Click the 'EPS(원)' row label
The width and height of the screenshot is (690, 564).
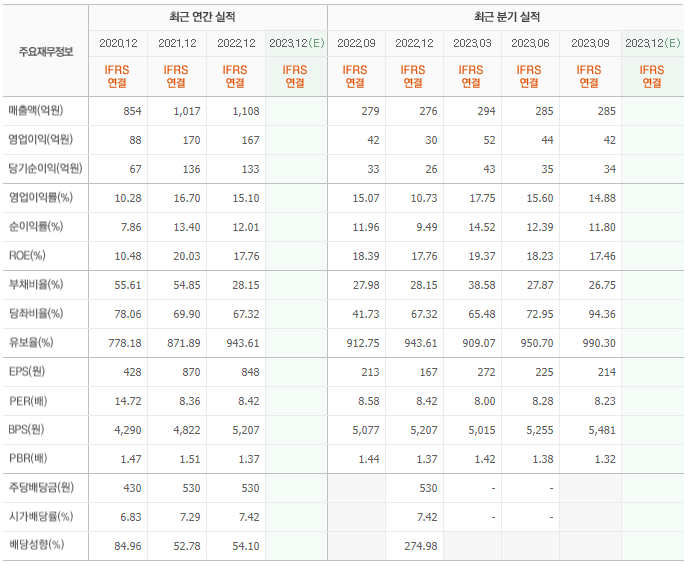pos(27,372)
